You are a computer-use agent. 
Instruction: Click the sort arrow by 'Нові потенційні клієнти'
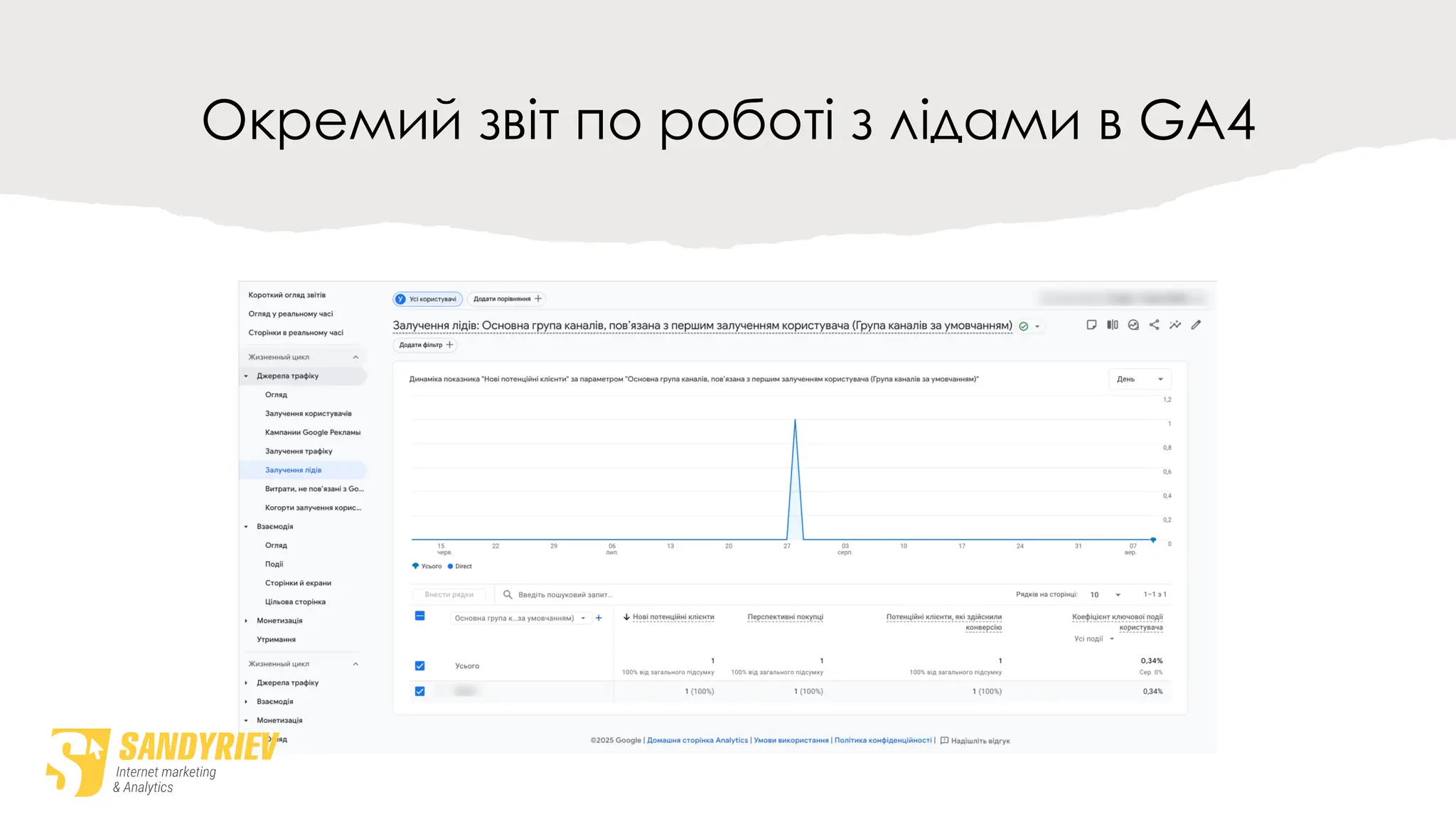[x=626, y=617]
